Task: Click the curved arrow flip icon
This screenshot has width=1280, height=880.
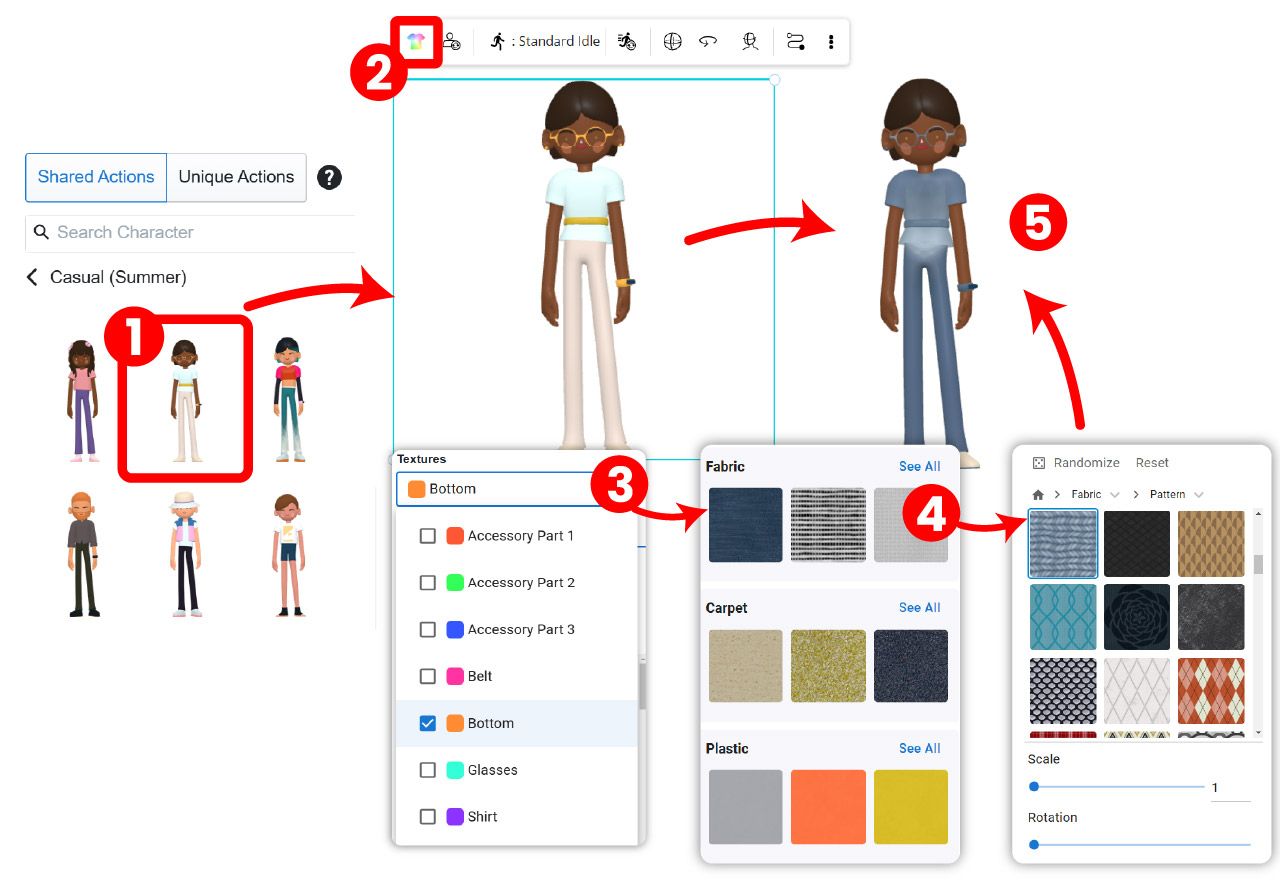Action: pyautogui.click(x=708, y=42)
